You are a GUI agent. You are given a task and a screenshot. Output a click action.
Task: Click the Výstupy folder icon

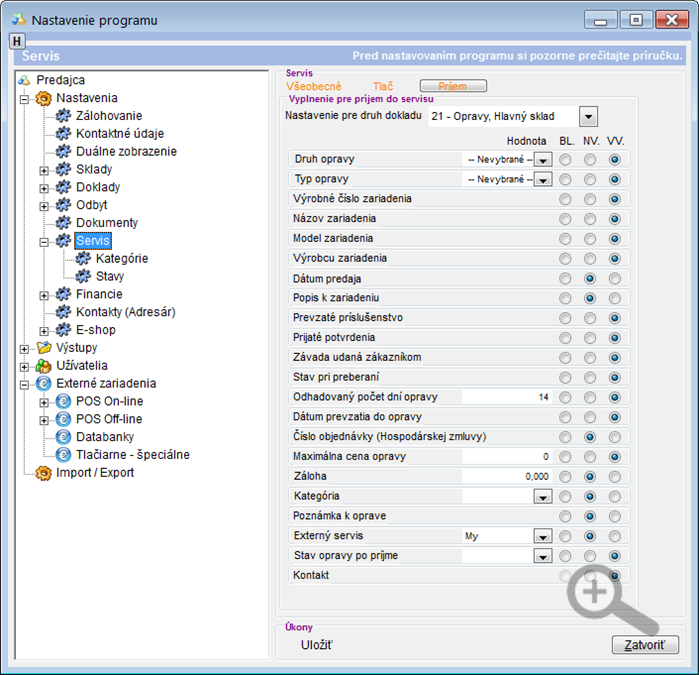point(44,348)
